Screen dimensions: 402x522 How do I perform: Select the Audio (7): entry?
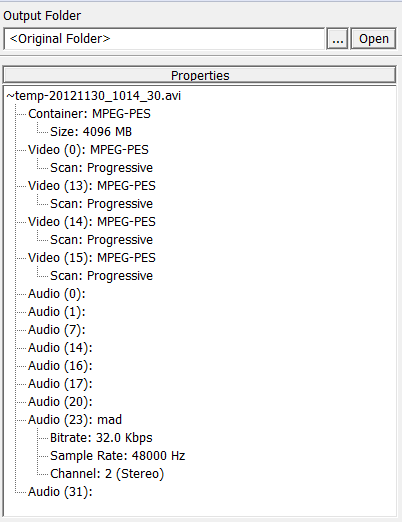pyautogui.click(x=57, y=330)
